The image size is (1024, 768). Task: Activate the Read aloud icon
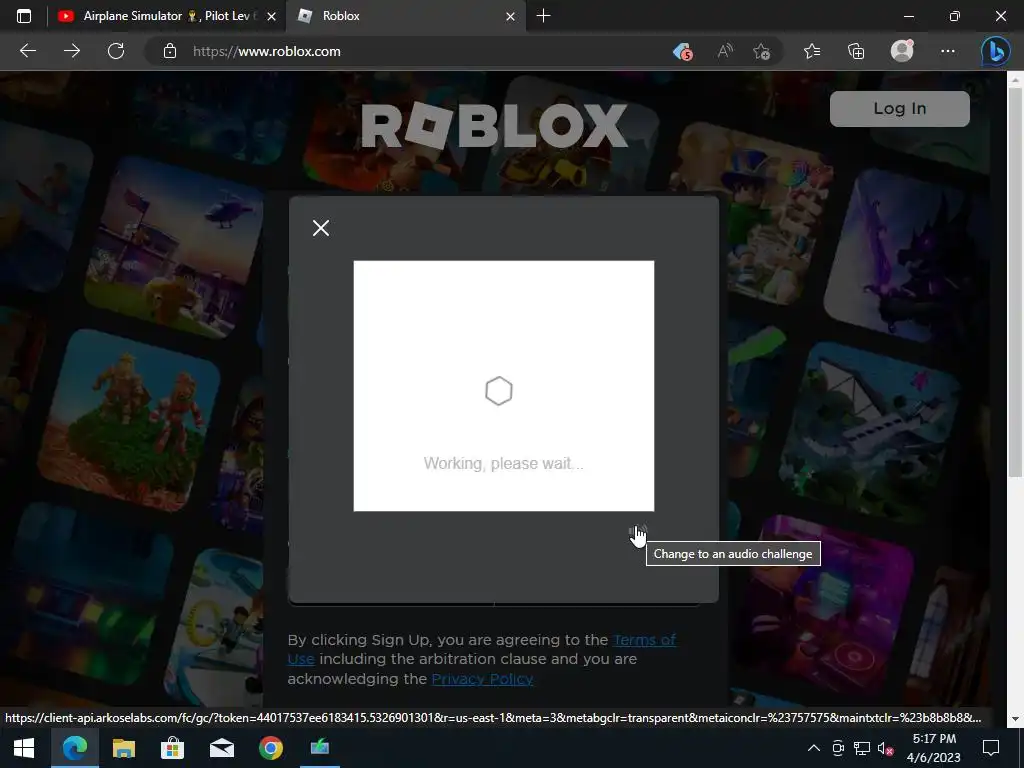click(x=725, y=51)
